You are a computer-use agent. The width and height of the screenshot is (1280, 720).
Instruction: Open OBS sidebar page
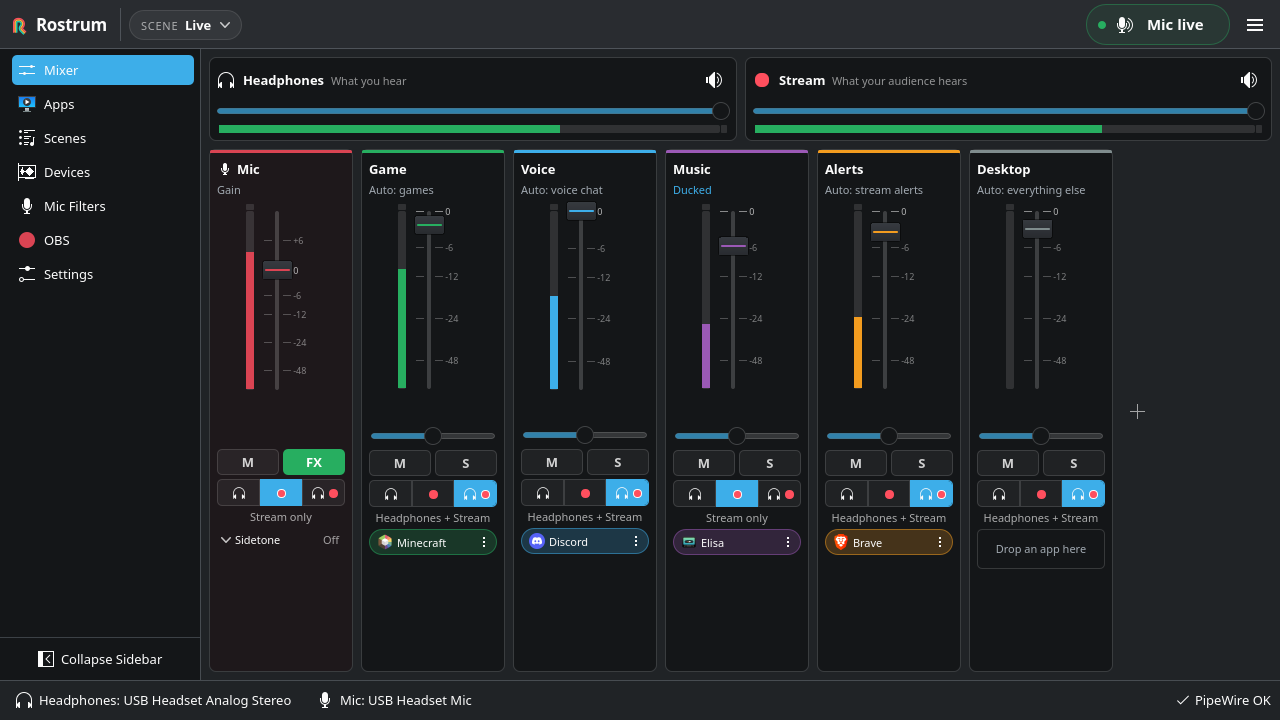pos(103,240)
